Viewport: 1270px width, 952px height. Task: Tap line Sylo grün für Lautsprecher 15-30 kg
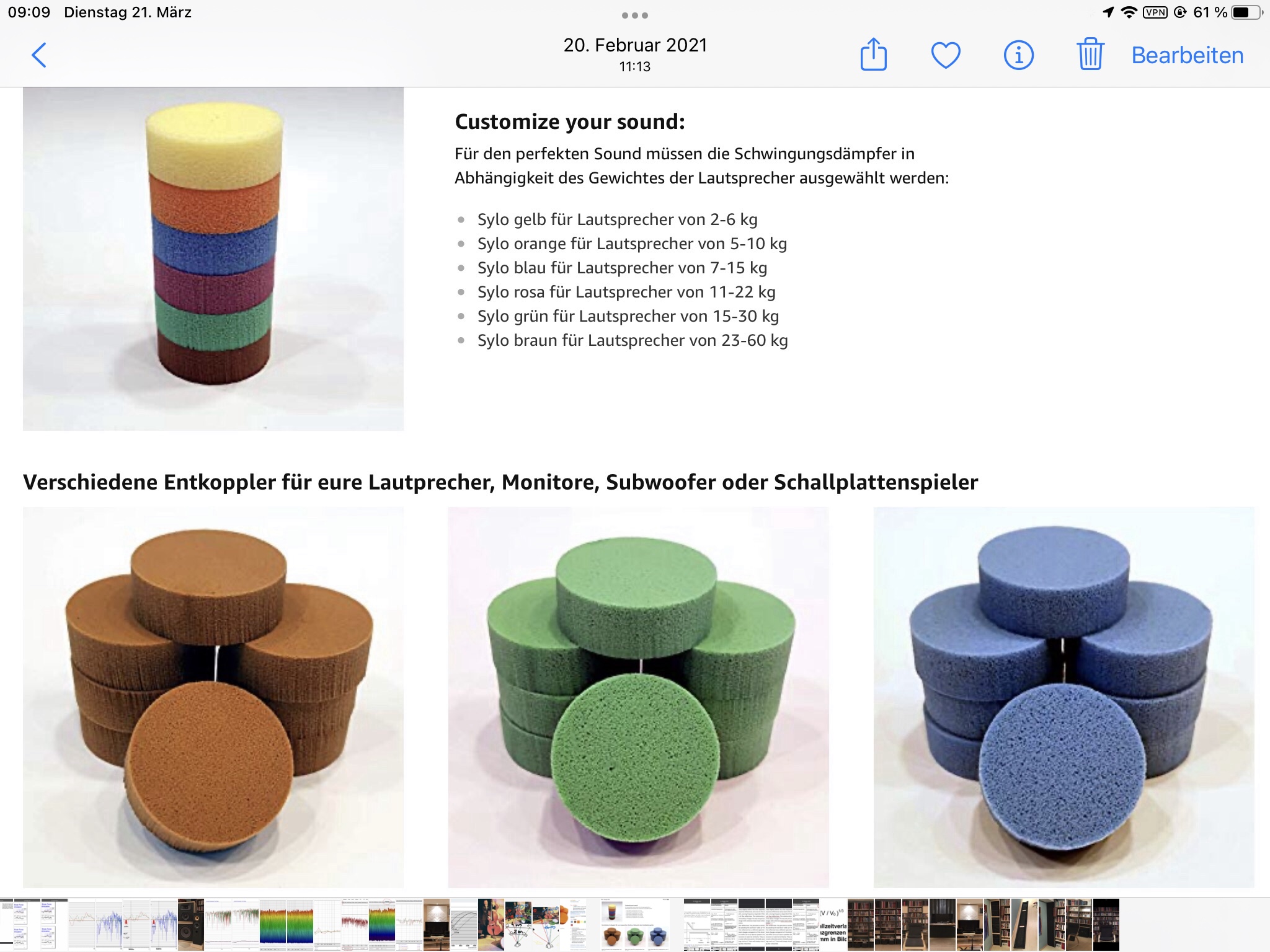[x=628, y=316]
